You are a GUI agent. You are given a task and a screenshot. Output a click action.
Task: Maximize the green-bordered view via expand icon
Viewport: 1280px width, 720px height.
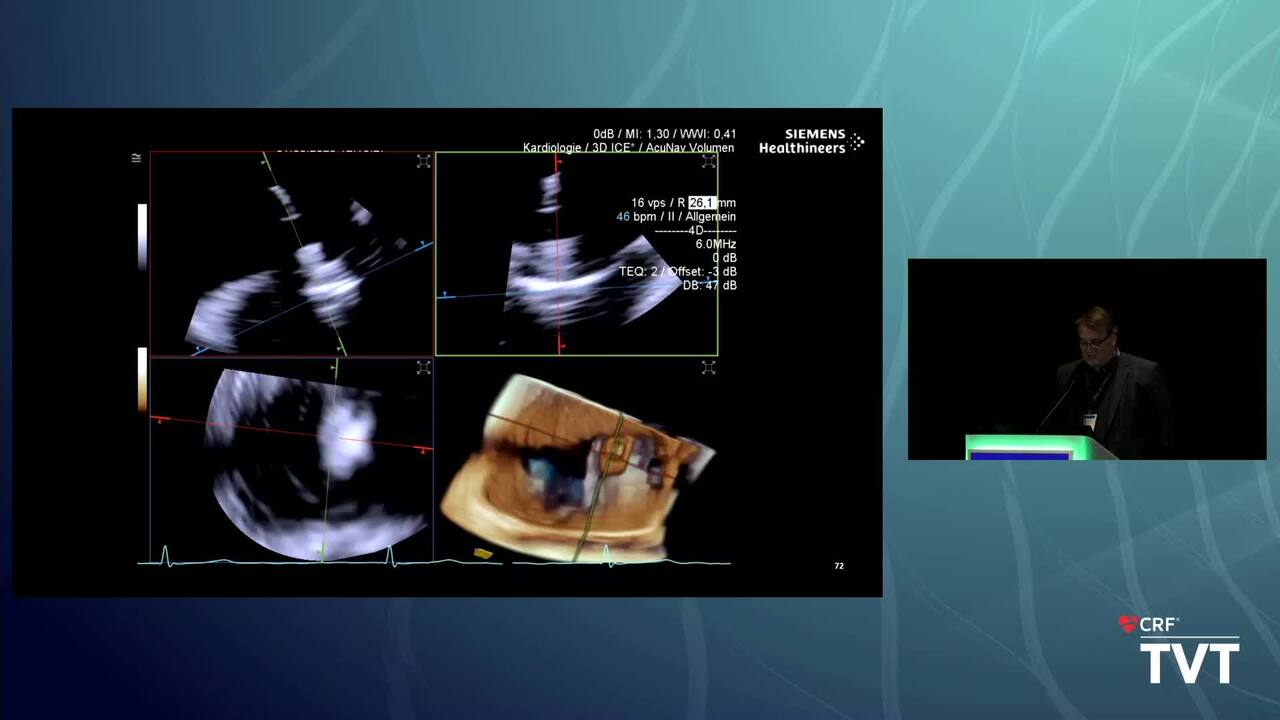tap(708, 161)
